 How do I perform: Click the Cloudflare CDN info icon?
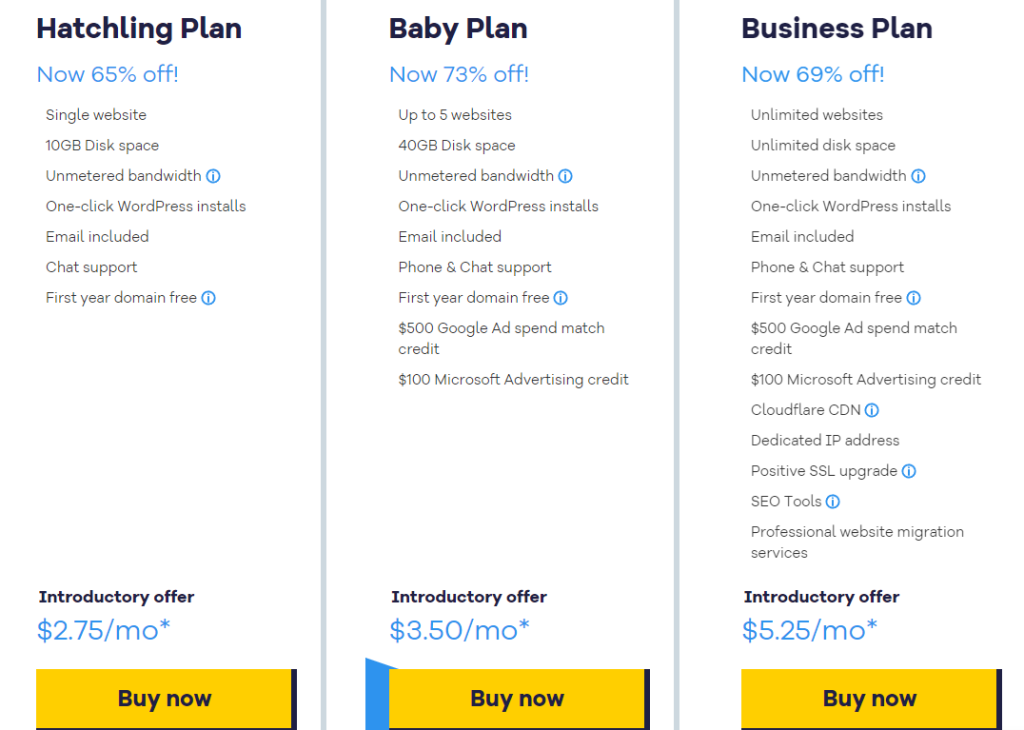(872, 410)
